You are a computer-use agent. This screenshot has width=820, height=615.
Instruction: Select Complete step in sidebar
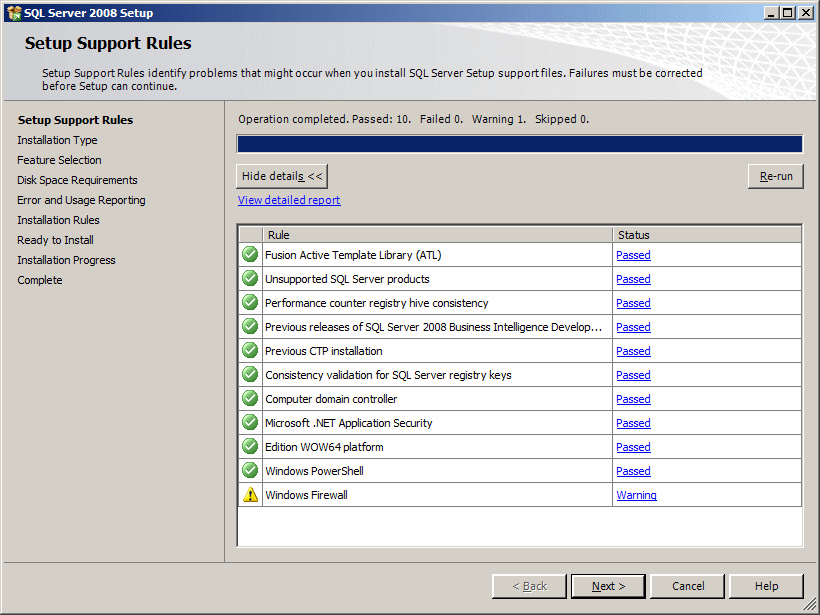pos(39,280)
